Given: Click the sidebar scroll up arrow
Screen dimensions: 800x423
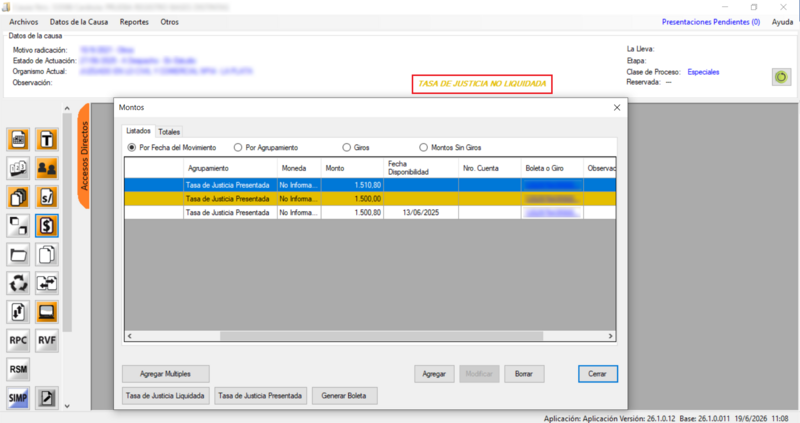Looking at the screenshot, I should 67,108.
